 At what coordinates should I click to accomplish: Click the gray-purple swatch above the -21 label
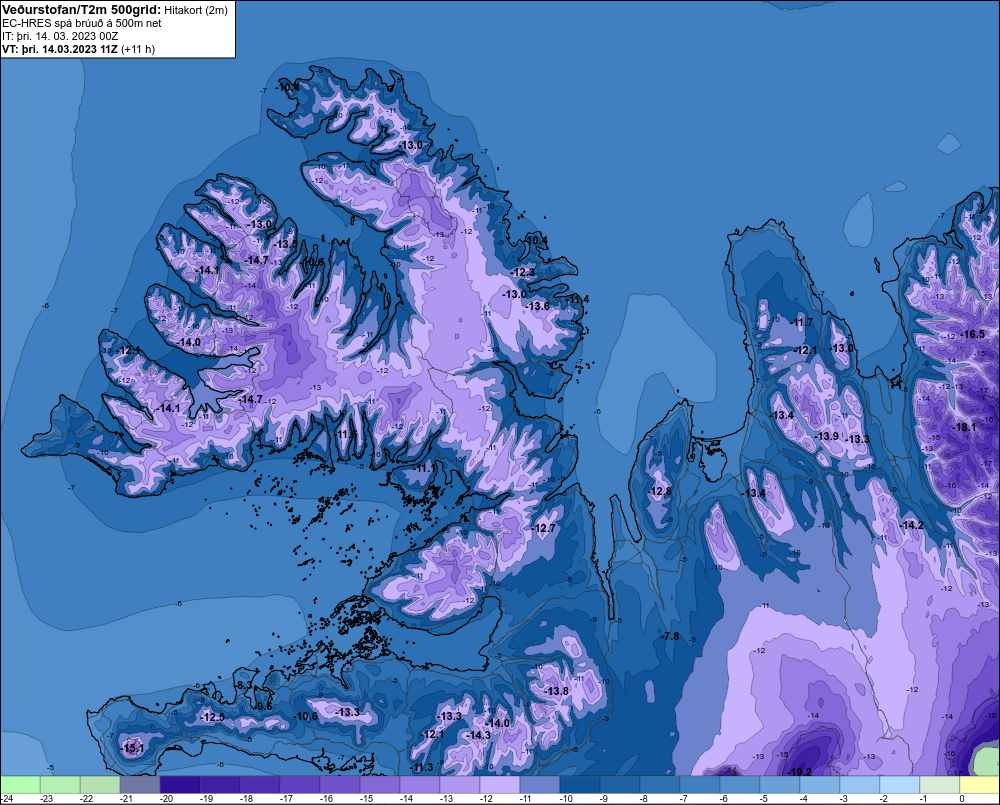tap(140, 785)
